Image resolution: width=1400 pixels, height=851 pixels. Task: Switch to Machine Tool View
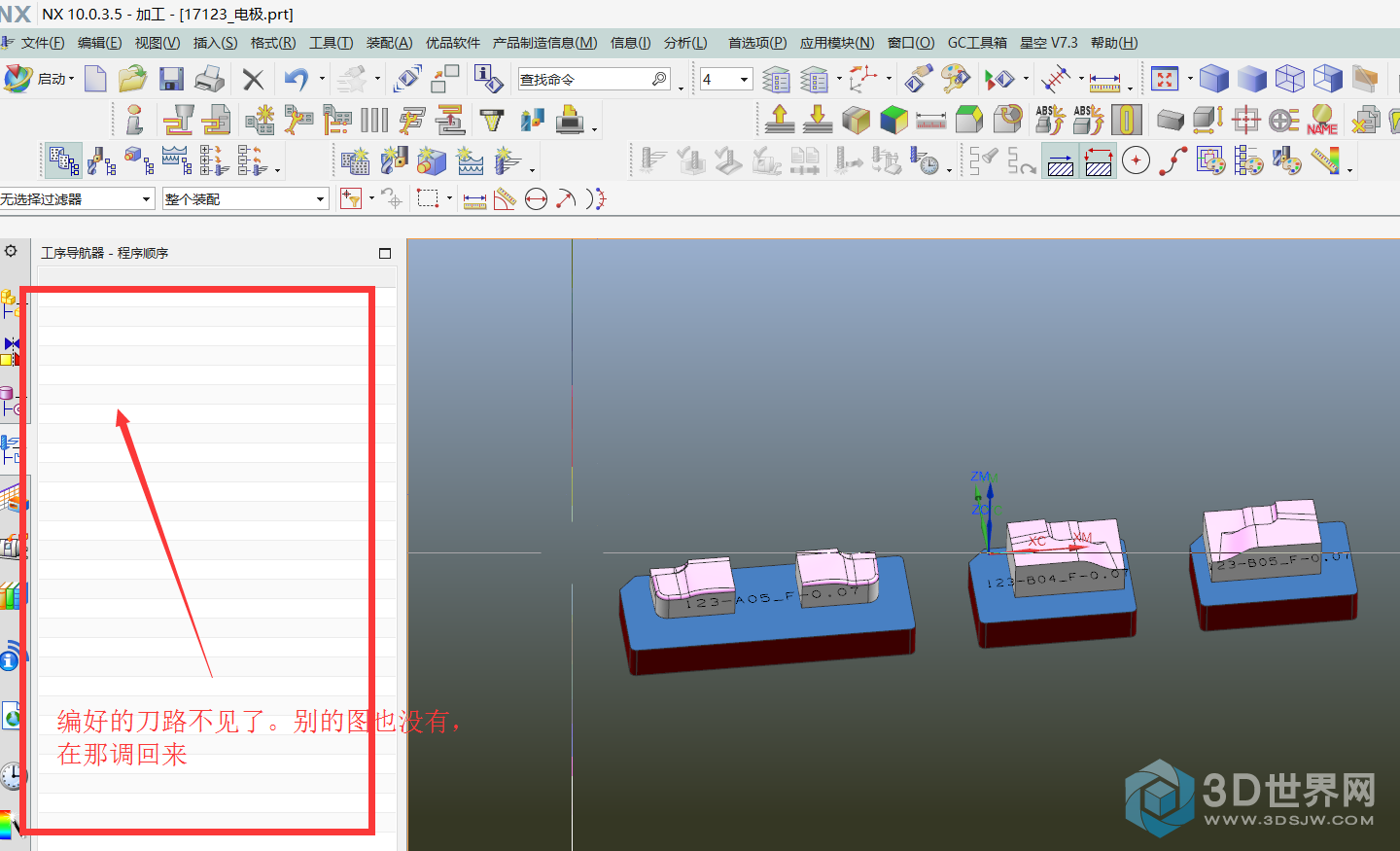pyautogui.click(x=103, y=160)
